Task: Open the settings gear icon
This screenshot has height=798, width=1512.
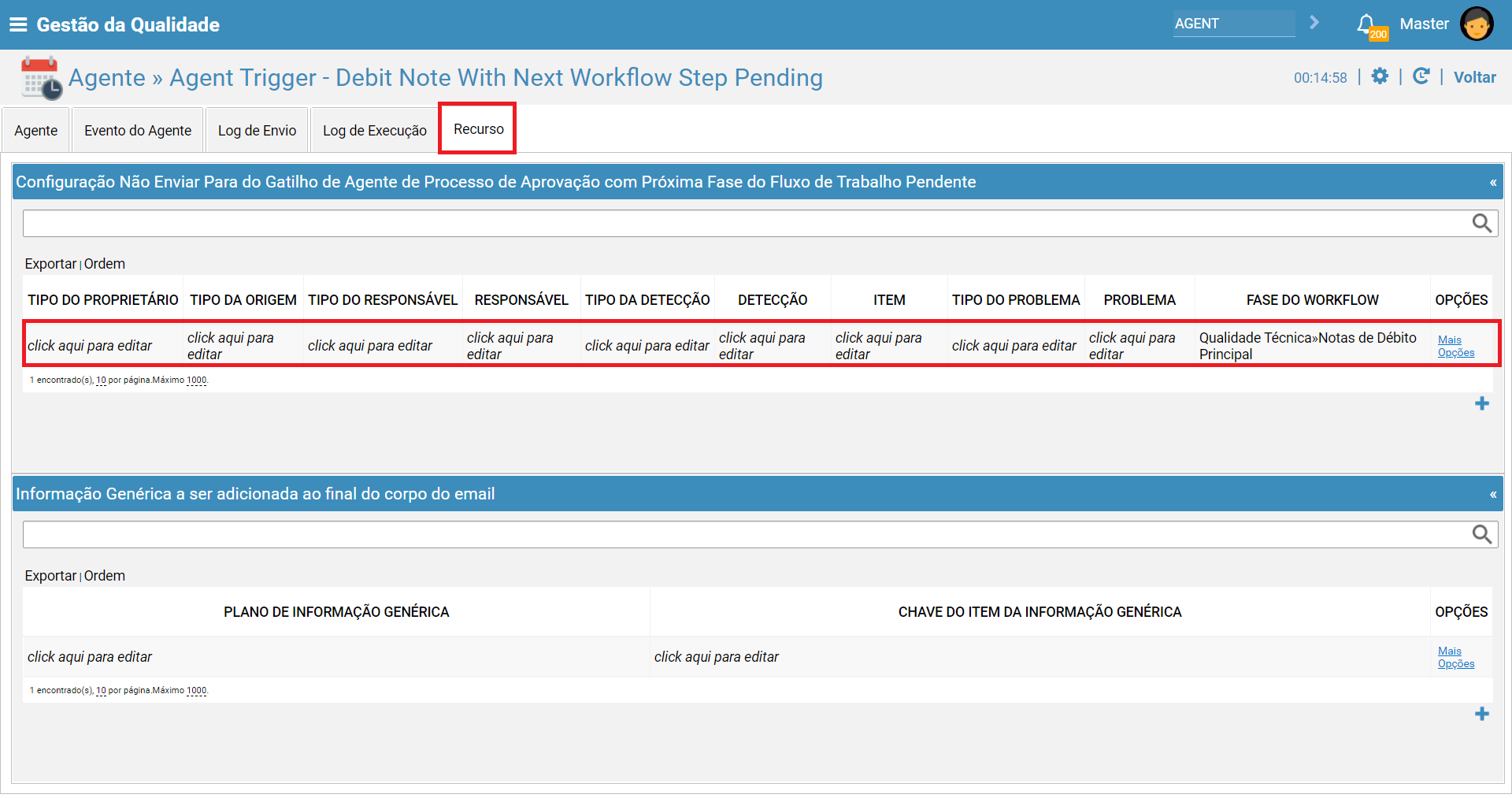Action: (x=1380, y=76)
